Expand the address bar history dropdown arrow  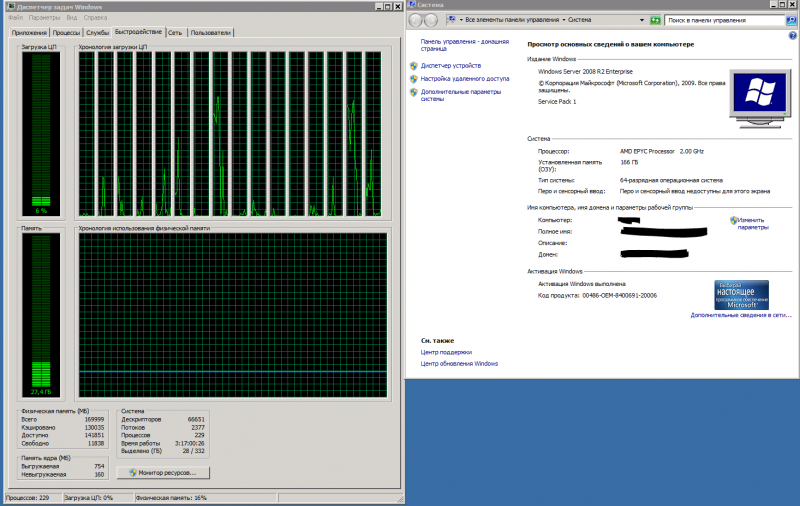click(641, 20)
